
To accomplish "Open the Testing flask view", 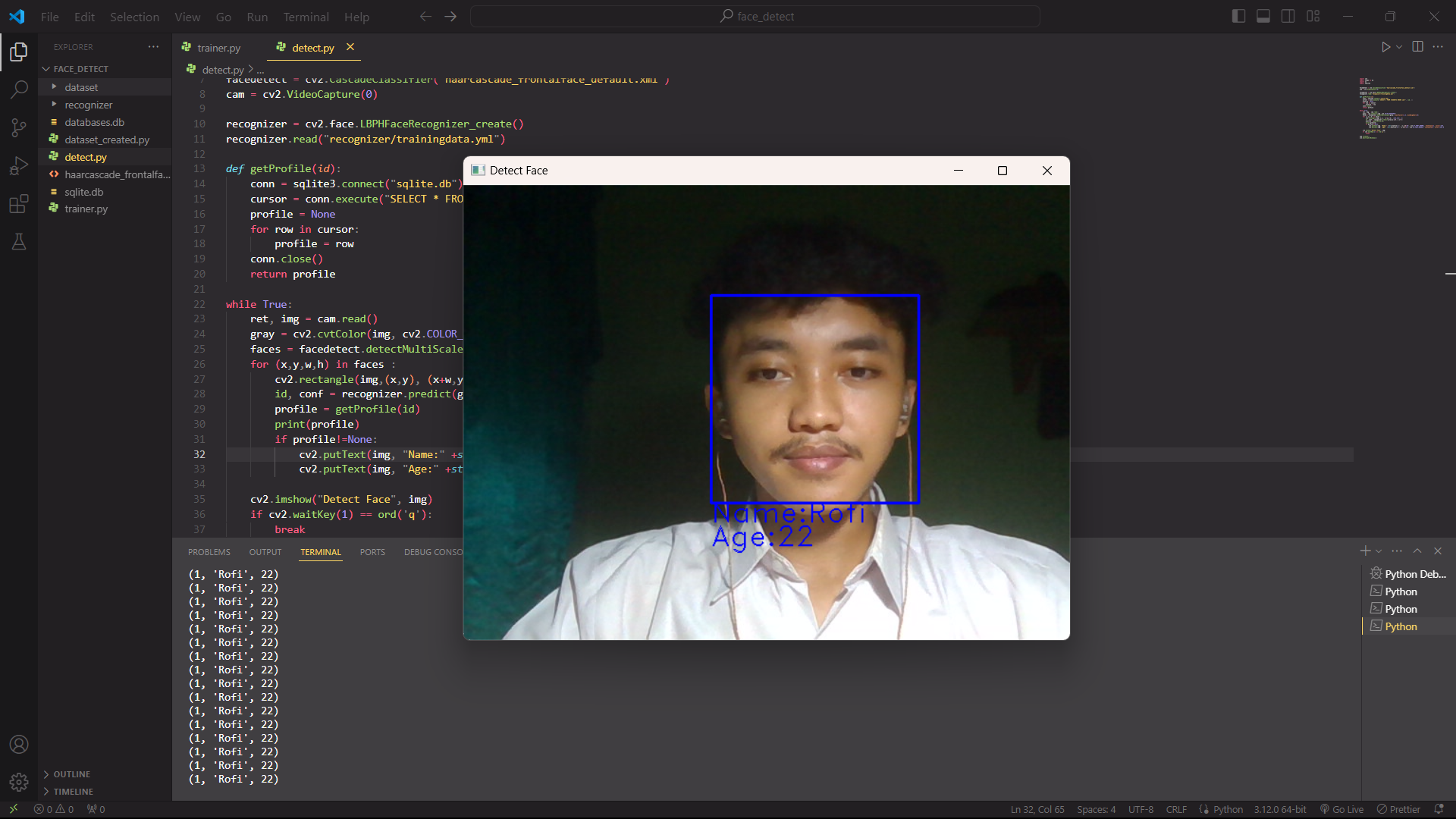I will click(19, 242).
